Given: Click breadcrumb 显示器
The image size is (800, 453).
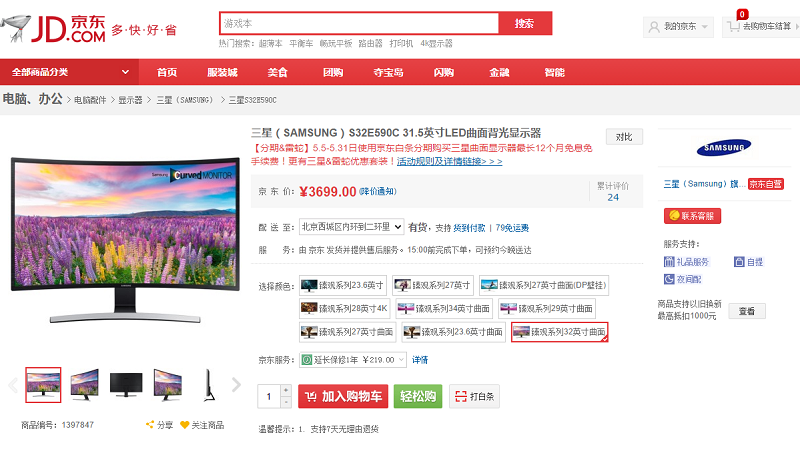Looking at the screenshot, I should tap(131, 100).
